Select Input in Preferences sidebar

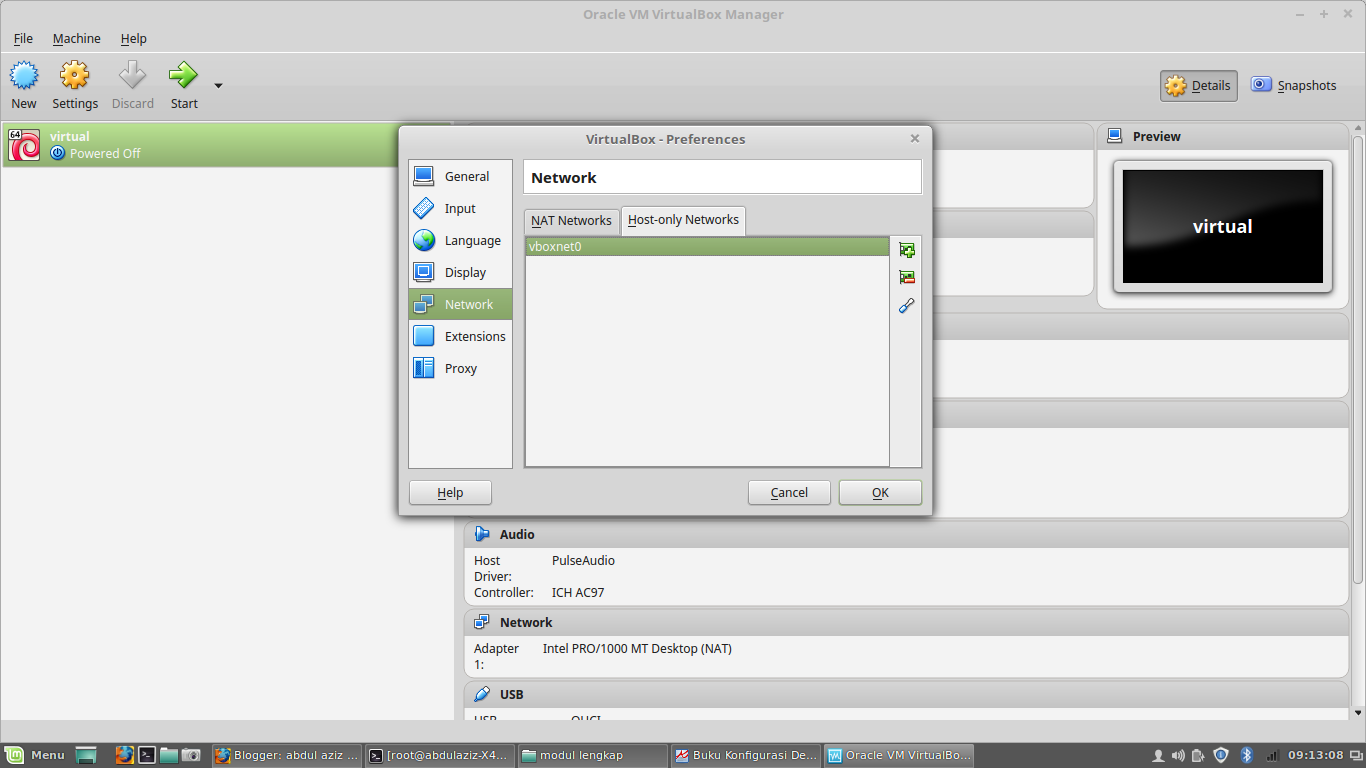point(460,208)
